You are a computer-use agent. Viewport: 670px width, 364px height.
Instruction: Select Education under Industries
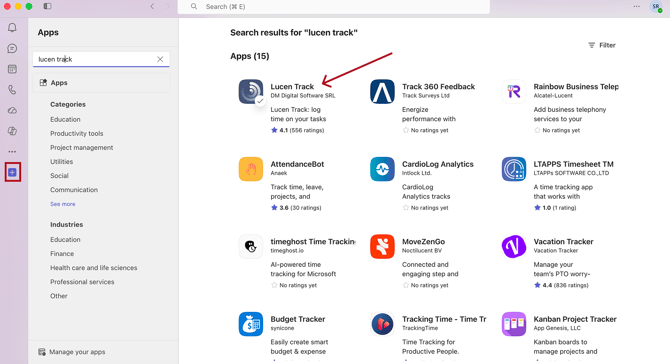click(65, 240)
